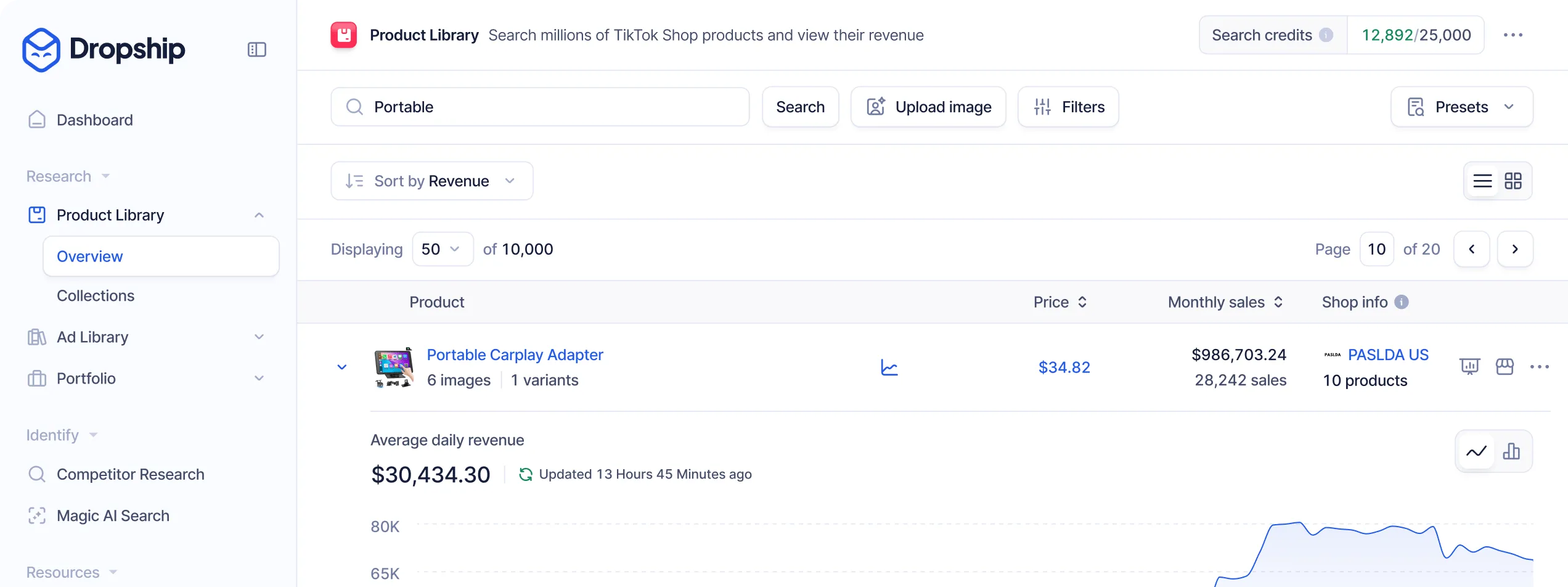Click the presentation analytics icon on the product row
Screen dimensions: 1568x587
point(1471,366)
